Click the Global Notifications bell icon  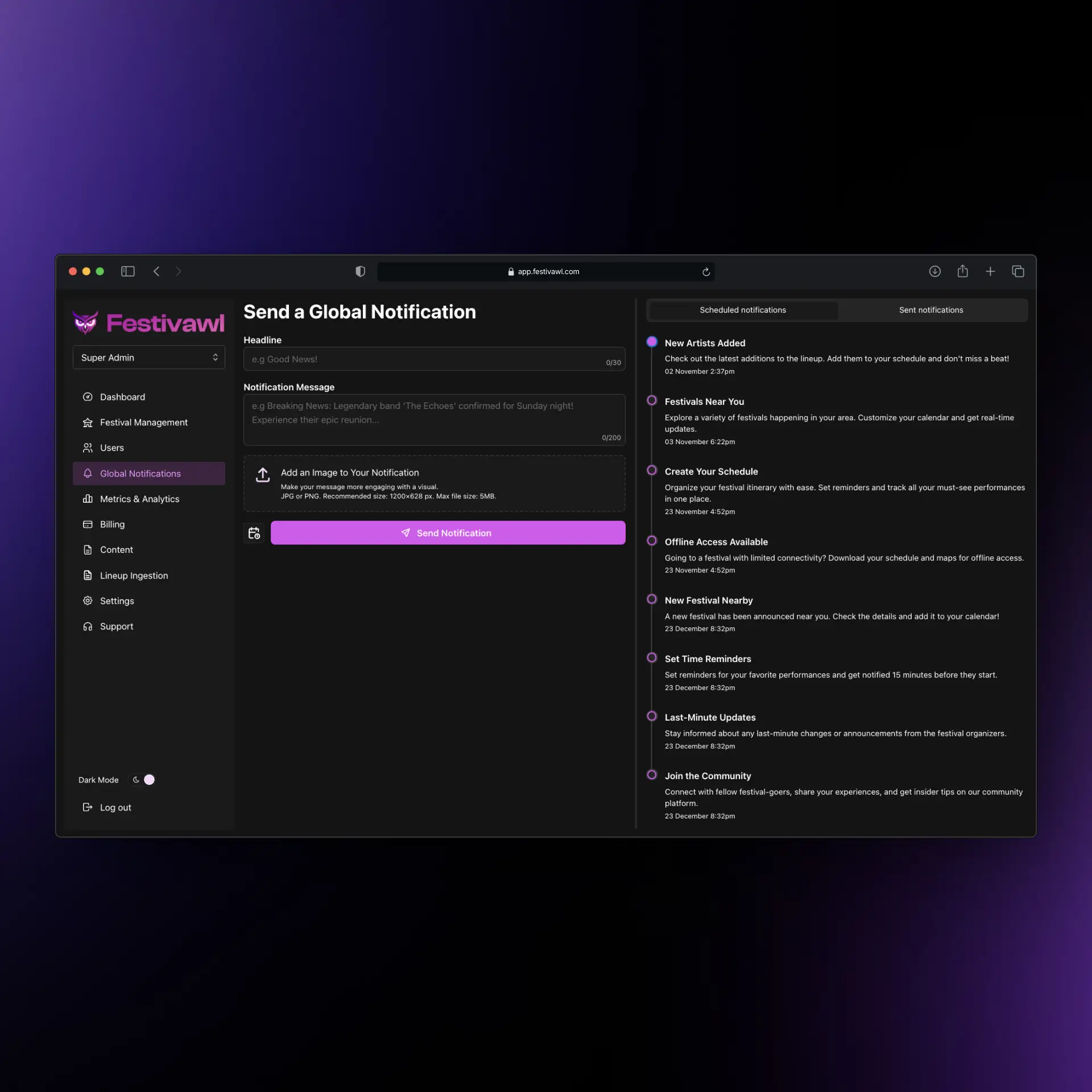88,473
